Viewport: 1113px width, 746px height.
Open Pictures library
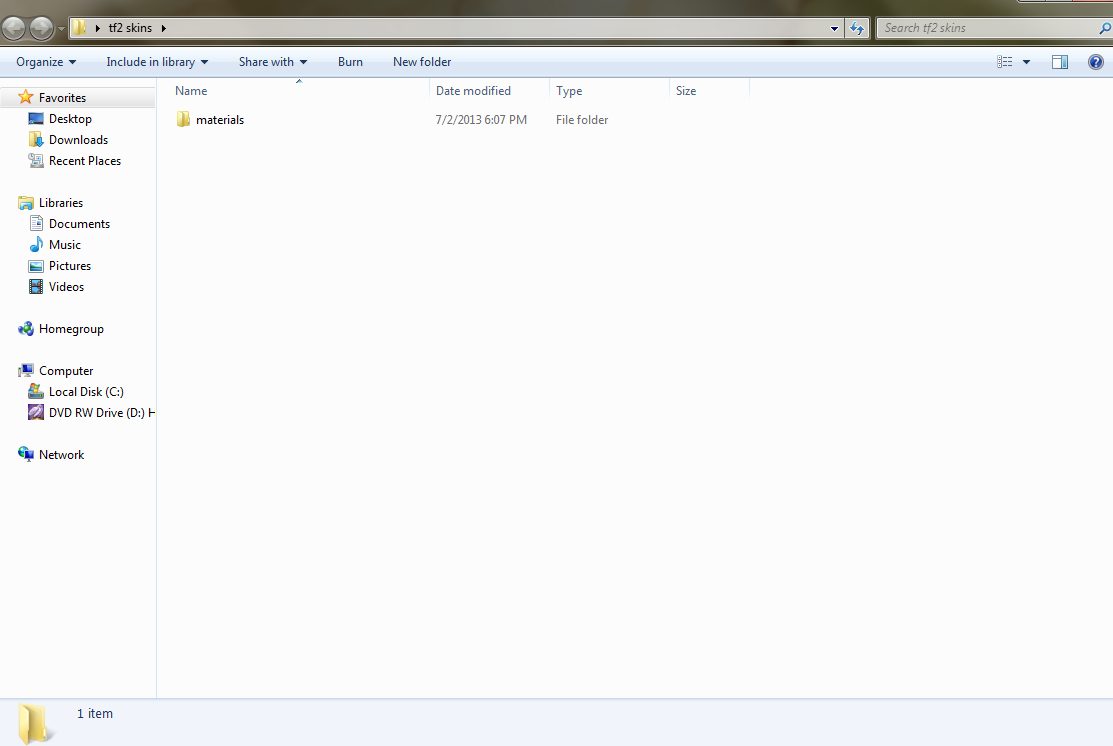[x=70, y=266]
